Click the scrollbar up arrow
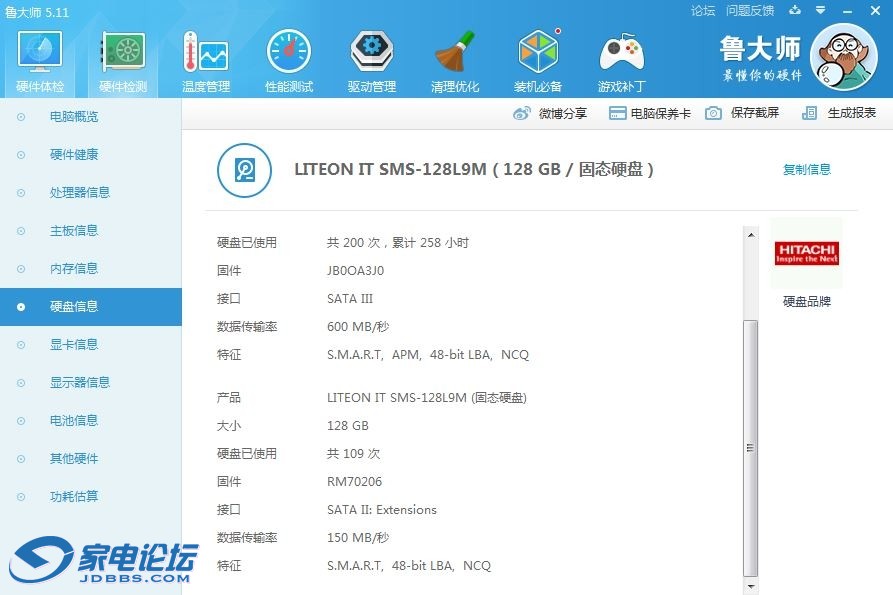893x595 pixels. tap(751, 235)
